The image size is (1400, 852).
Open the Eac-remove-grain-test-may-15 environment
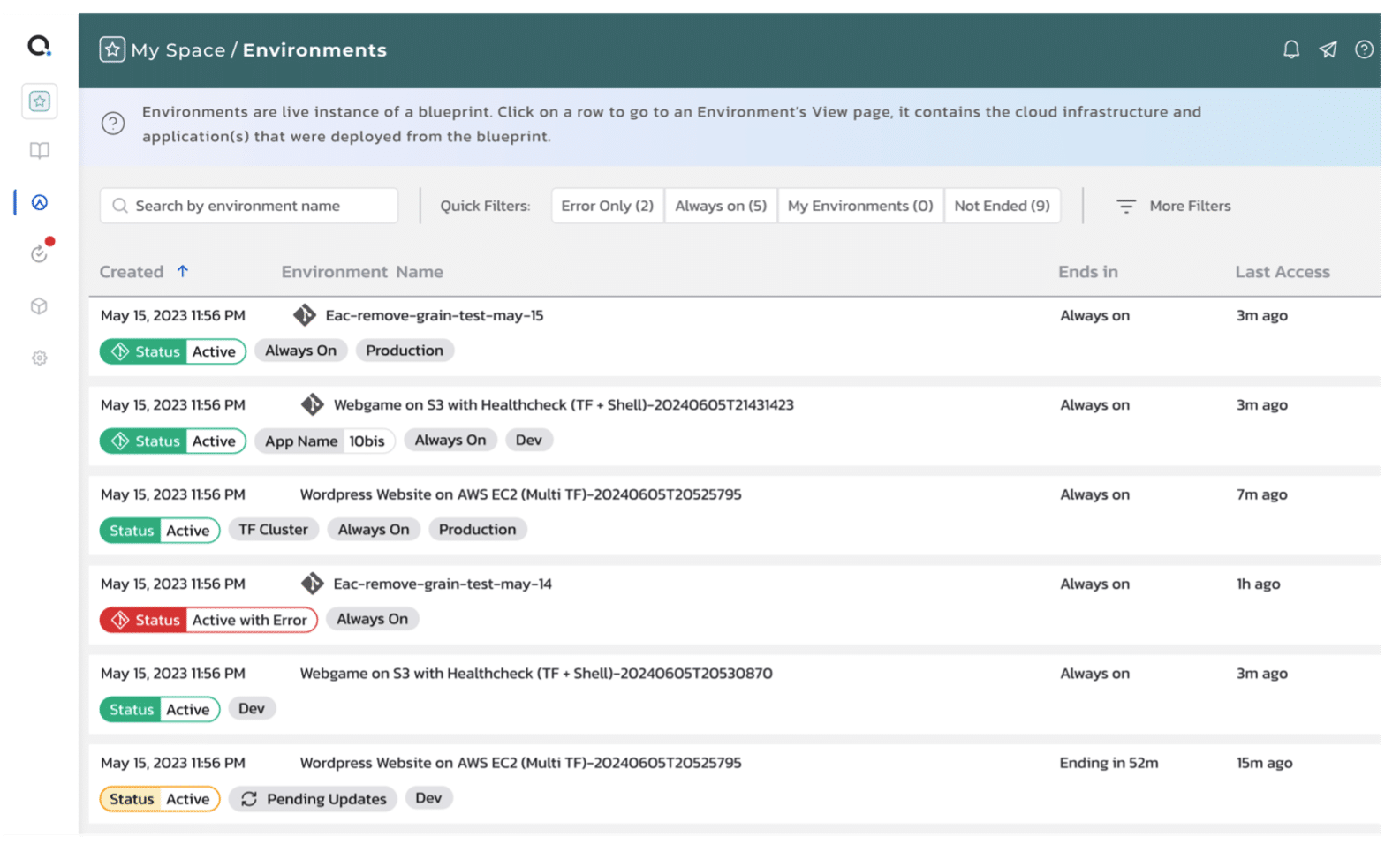(434, 315)
